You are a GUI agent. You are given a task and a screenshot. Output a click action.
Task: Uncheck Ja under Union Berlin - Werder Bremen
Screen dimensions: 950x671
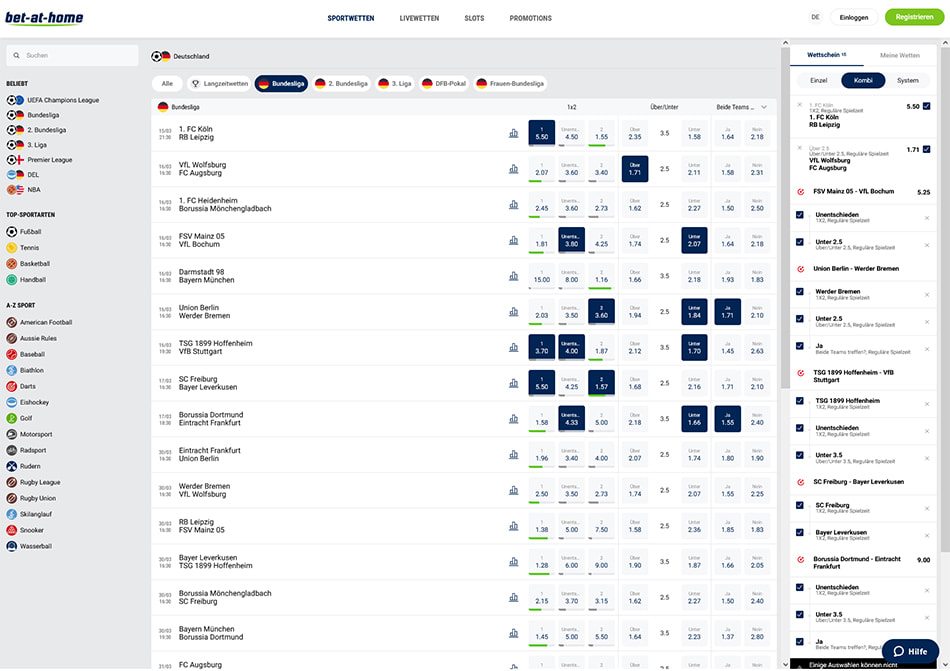click(x=800, y=346)
